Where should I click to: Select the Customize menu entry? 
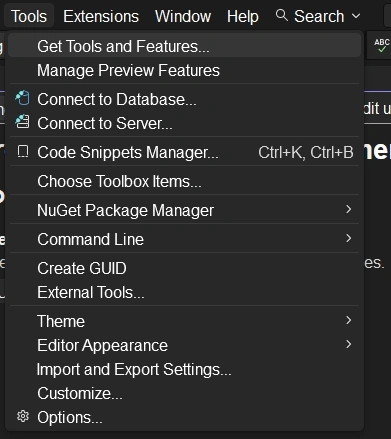(x=184, y=393)
